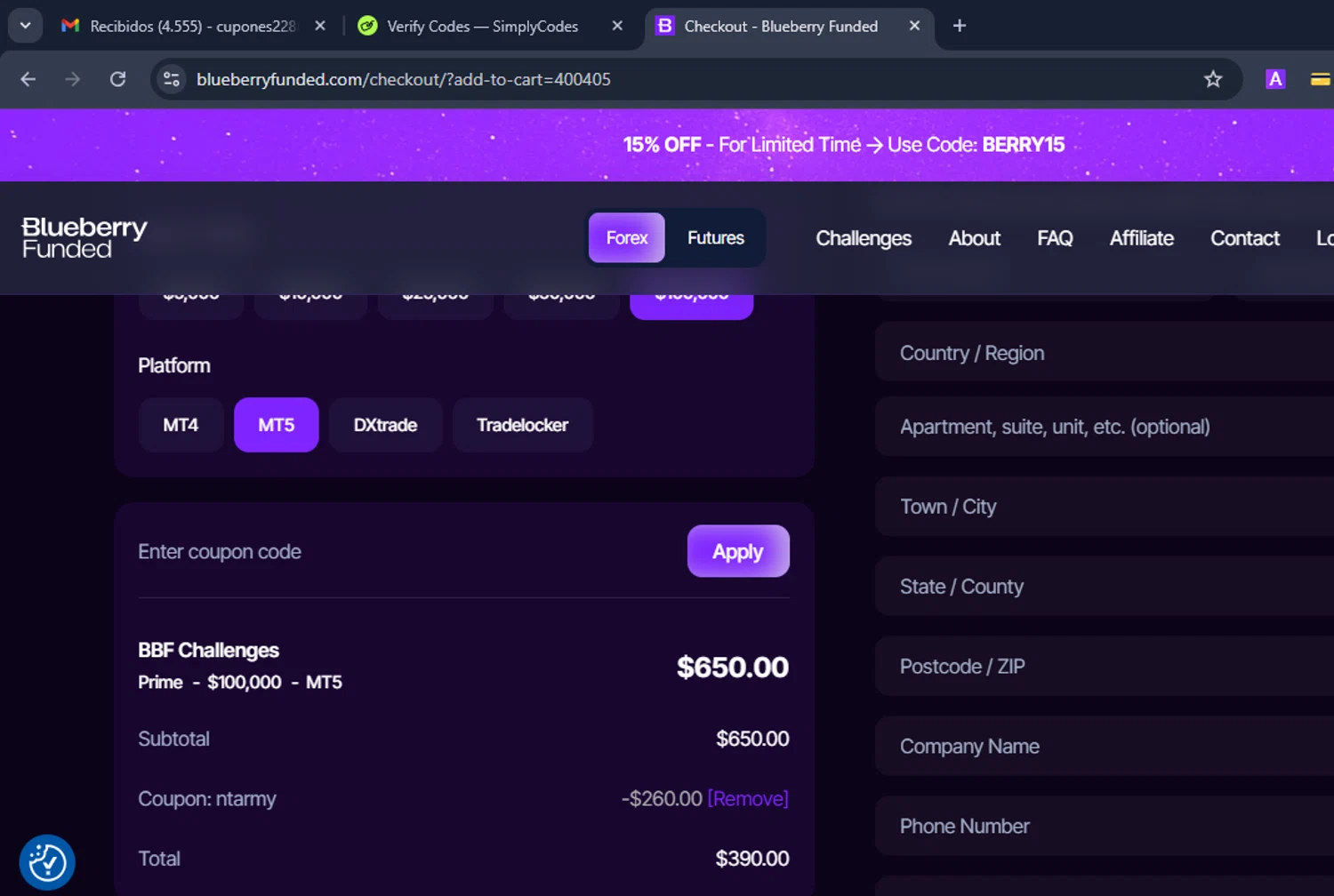Select the MT4 platform option
This screenshot has width=1334, height=896.
pos(181,425)
